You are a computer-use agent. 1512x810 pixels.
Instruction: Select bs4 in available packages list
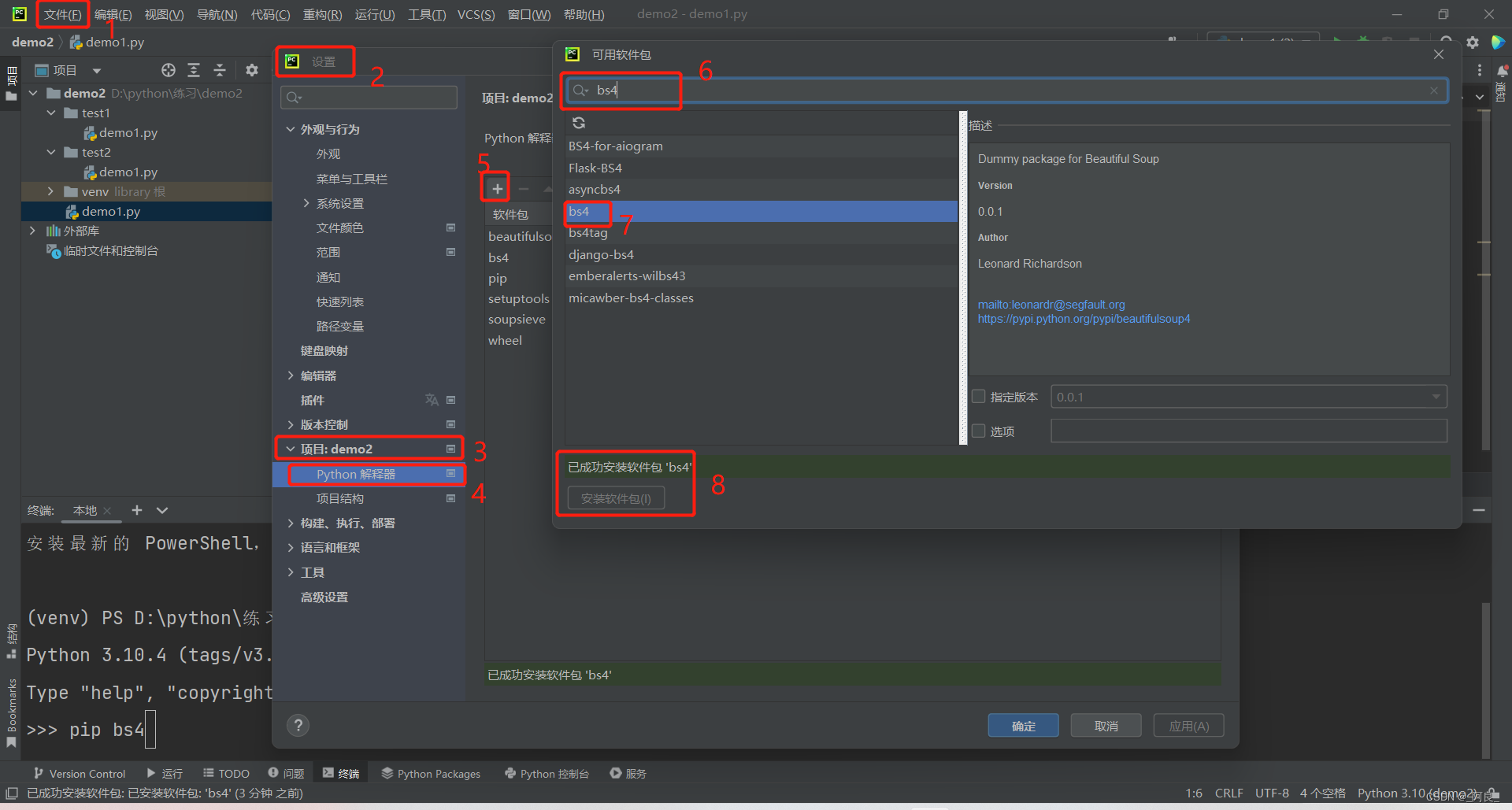coord(761,211)
